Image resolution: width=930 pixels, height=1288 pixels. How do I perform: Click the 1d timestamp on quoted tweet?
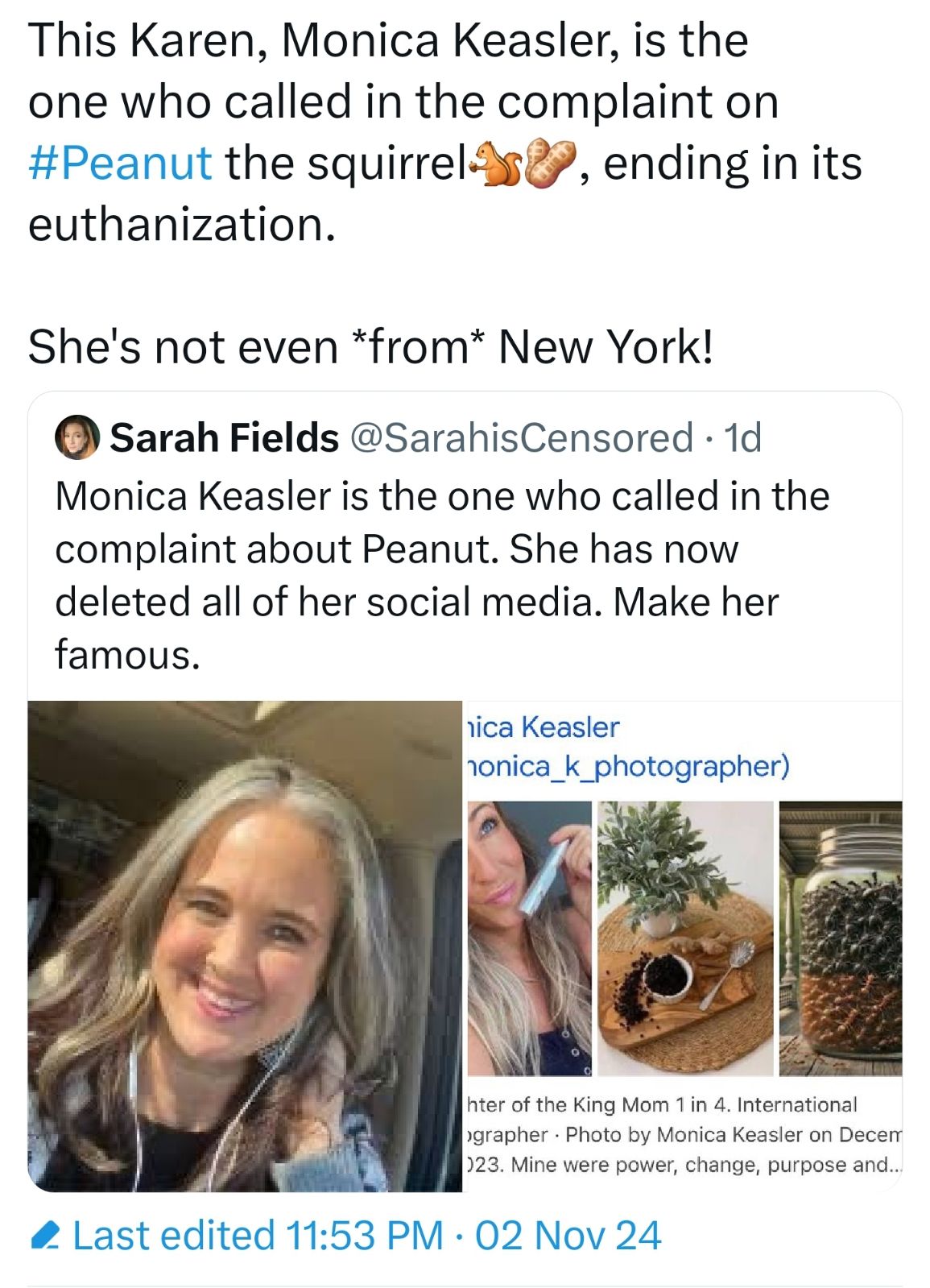(742, 437)
